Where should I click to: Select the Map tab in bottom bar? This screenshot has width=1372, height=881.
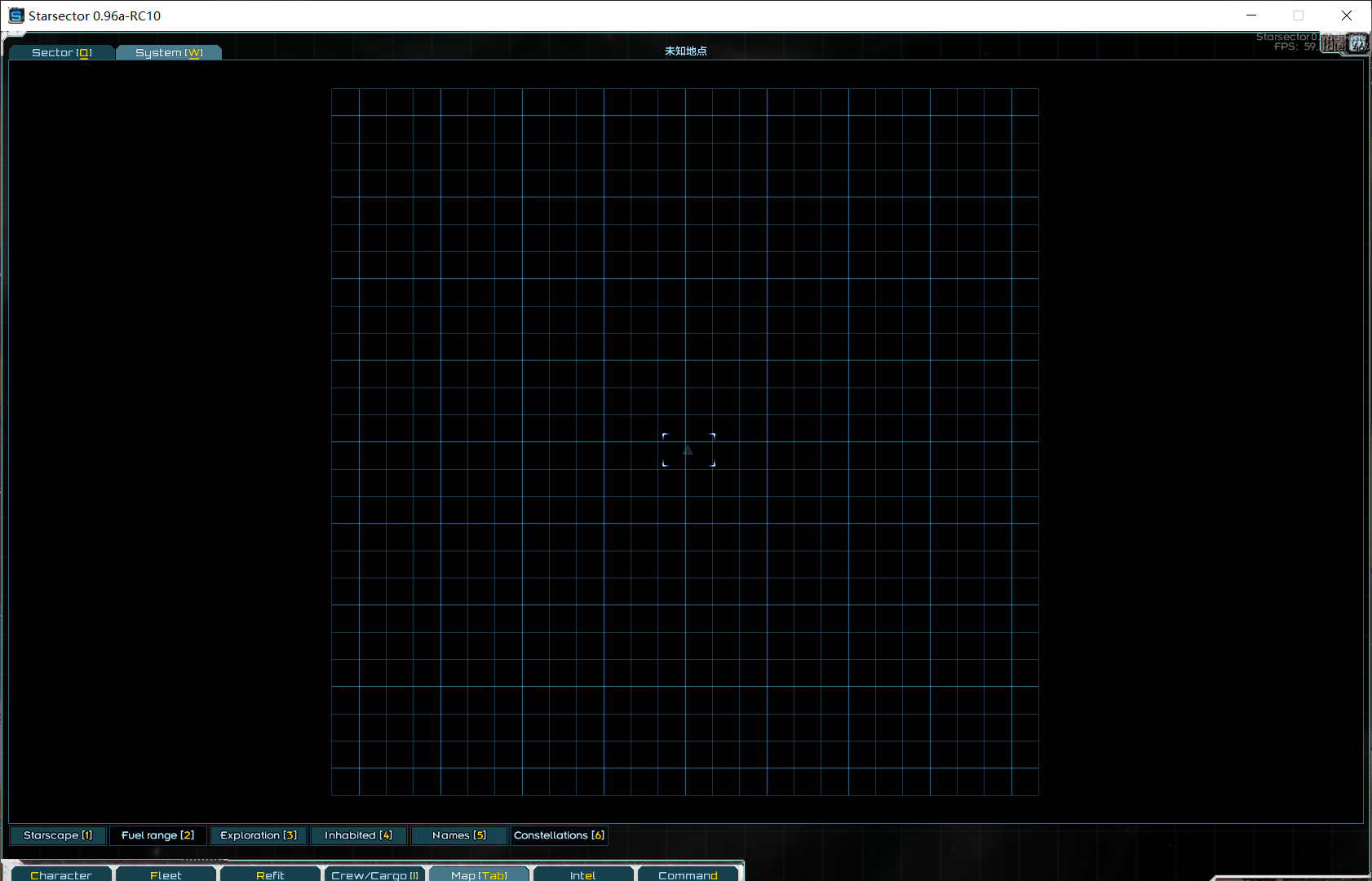(479, 874)
